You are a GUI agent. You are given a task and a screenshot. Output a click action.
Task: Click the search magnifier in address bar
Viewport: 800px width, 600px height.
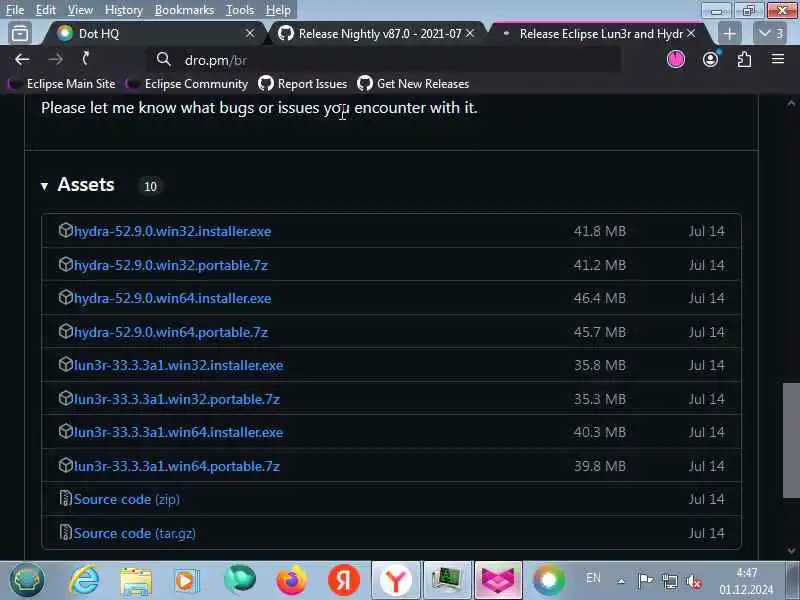pos(163,59)
